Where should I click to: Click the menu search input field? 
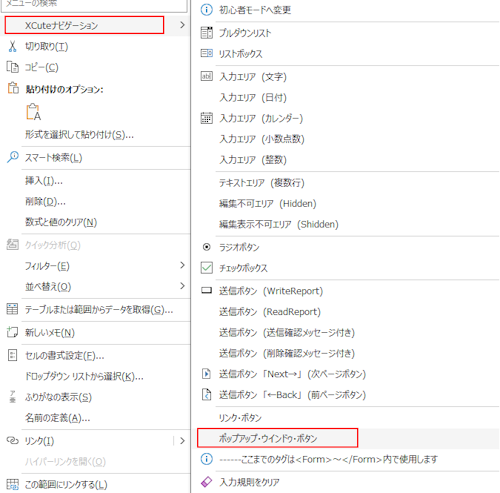[94, 5]
